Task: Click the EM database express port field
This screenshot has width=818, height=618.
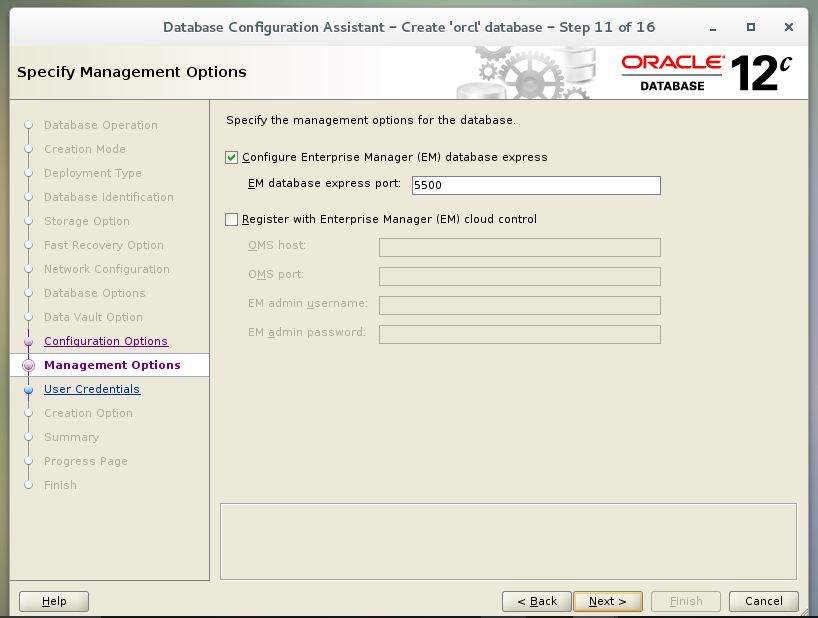Action: click(536, 185)
